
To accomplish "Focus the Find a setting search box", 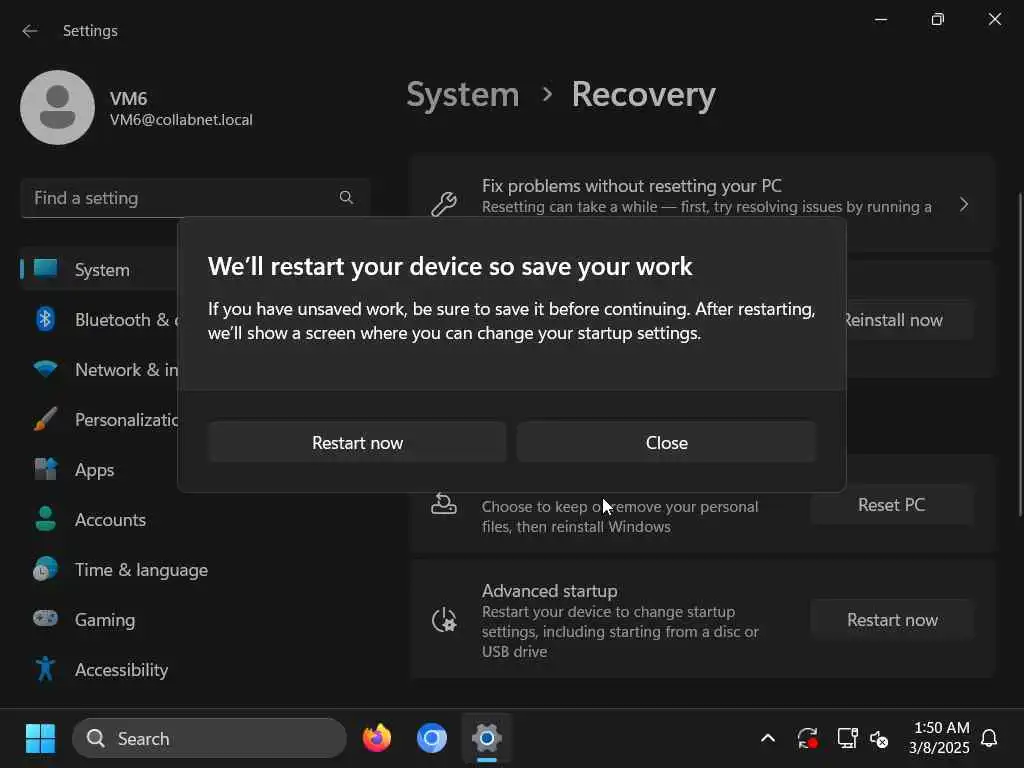I will 195,198.
